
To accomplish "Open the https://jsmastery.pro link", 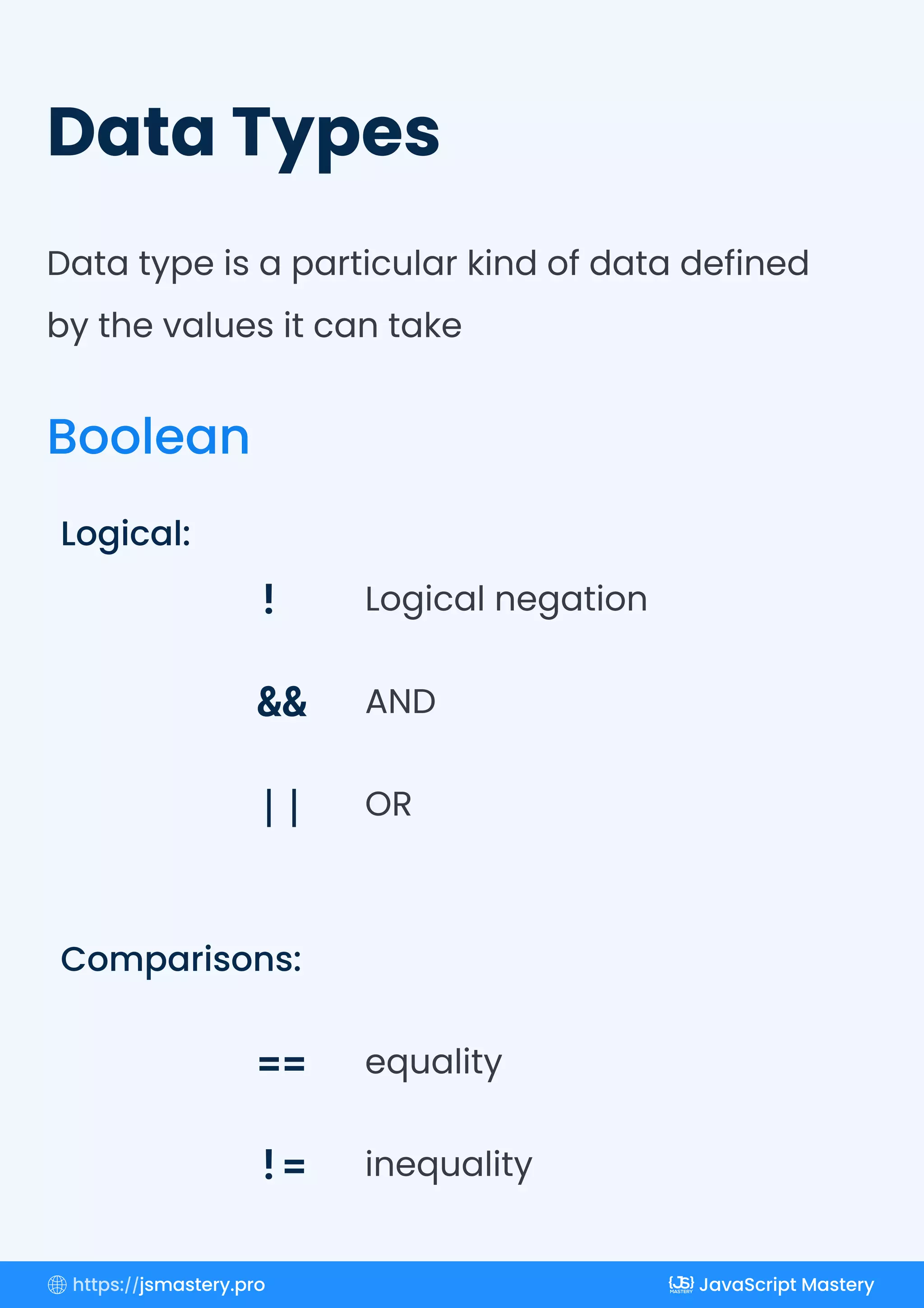I will pos(169,1285).
